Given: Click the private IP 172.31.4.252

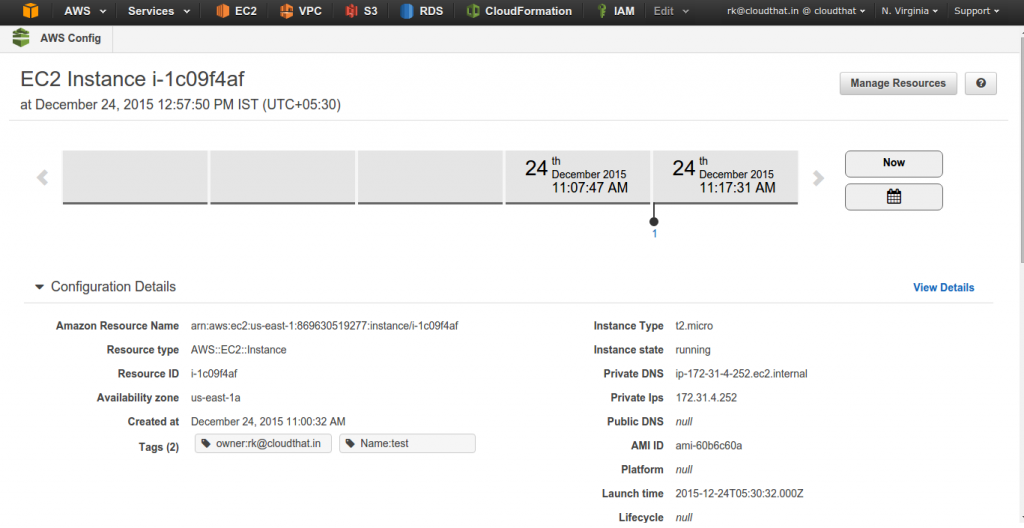Looking at the screenshot, I should tap(707, 397).
